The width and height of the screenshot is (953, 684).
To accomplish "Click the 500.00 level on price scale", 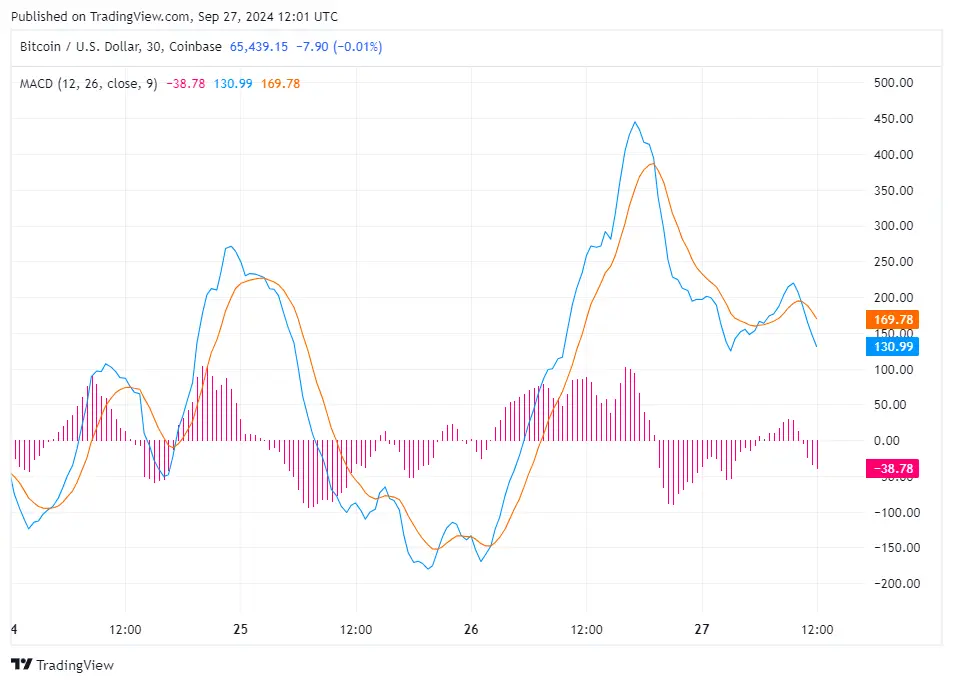I will [x=893, y=83].
